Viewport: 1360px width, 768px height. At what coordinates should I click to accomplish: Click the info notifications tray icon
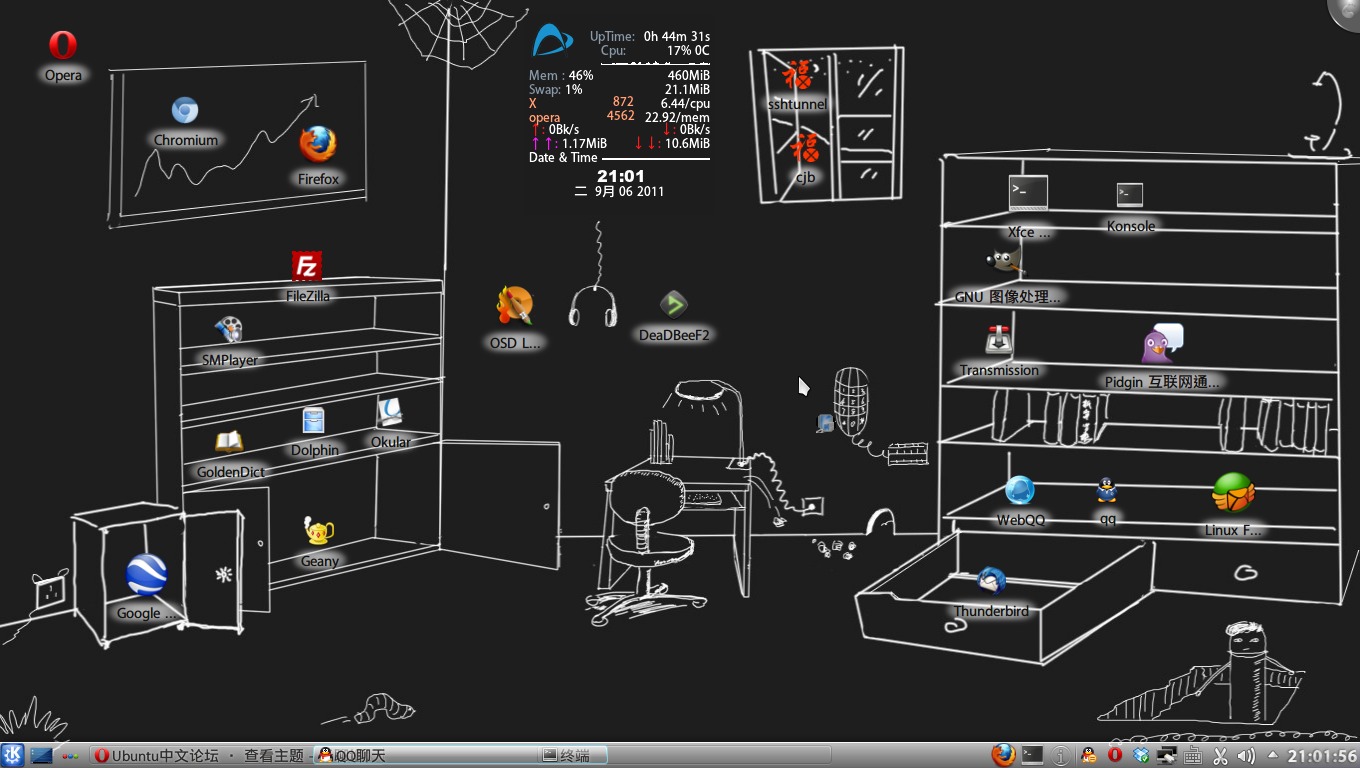click(x=1061, y=756)
